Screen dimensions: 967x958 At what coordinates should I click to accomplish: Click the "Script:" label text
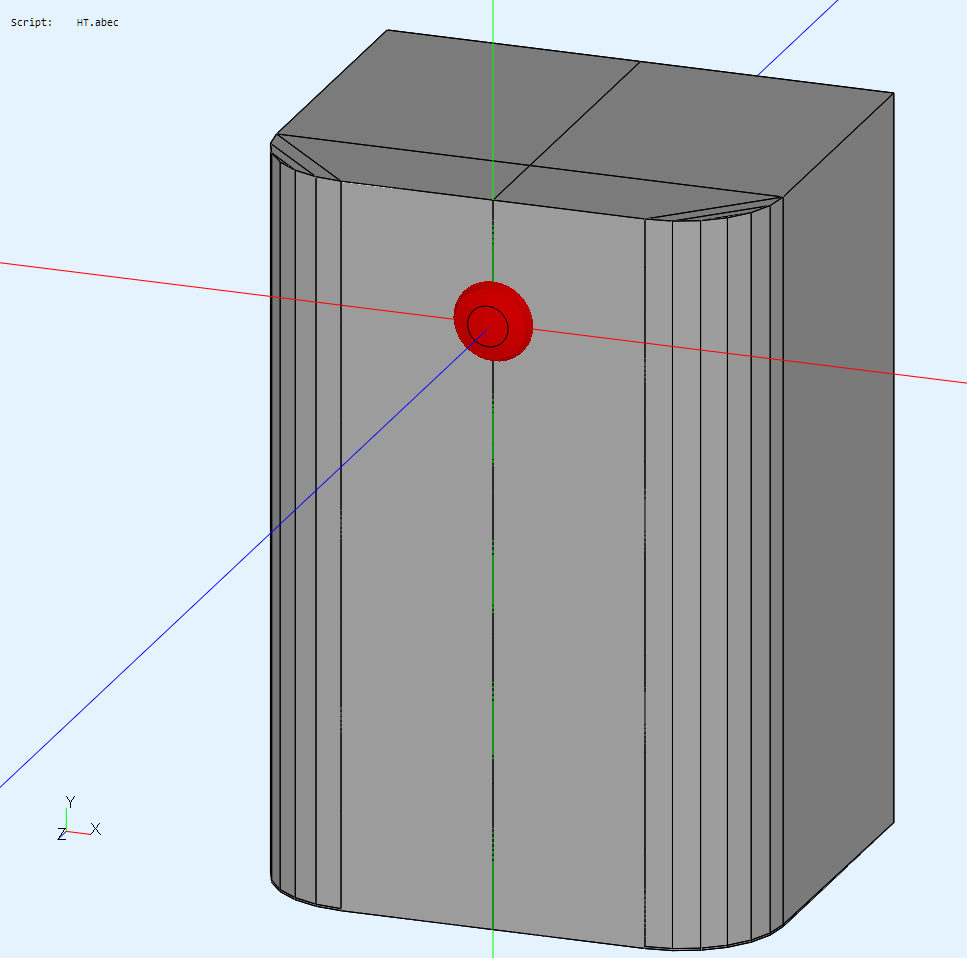tap(31, 22)
